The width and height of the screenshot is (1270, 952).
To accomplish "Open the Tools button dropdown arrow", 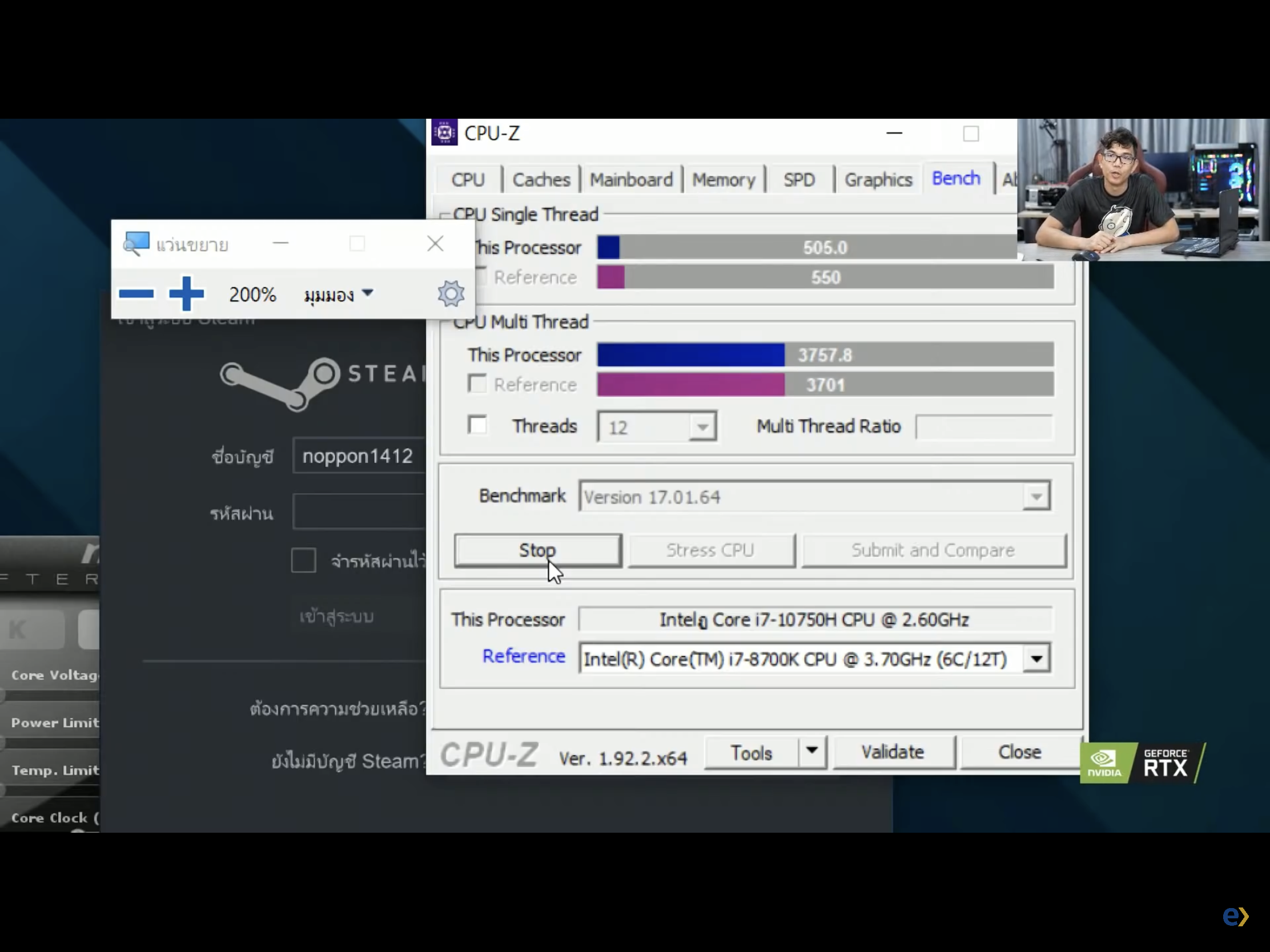I will click(x=812, y=752).
